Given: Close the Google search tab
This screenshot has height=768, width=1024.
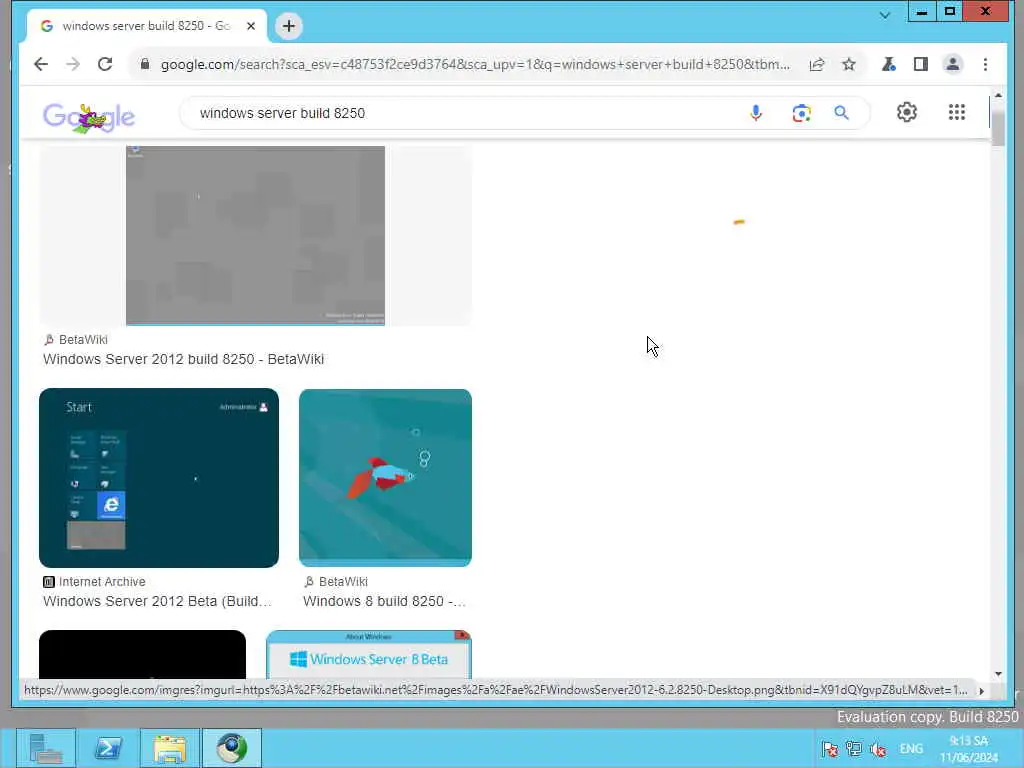Looking at the screenshot, I should (x=251, y=26).
